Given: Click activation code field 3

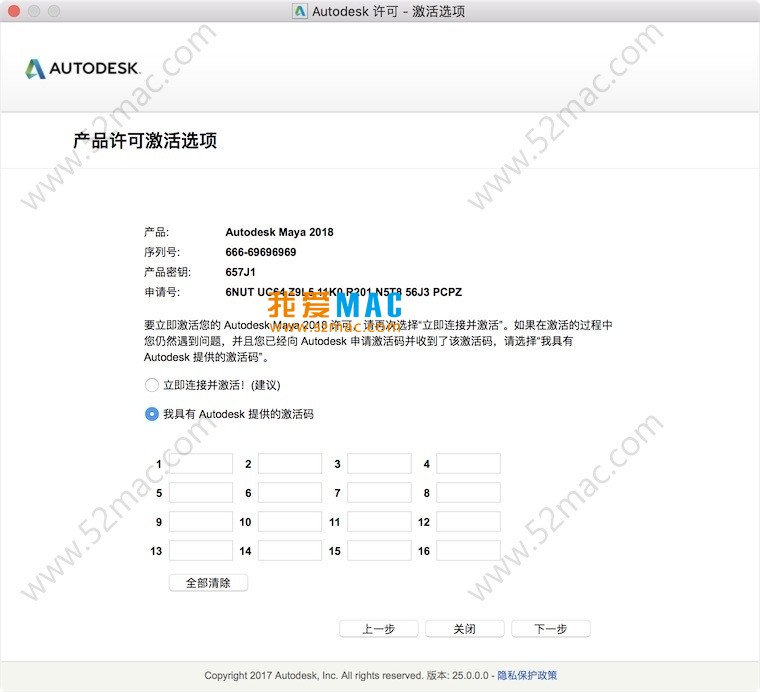Looking at the screenshot, I should coord(380,464).
